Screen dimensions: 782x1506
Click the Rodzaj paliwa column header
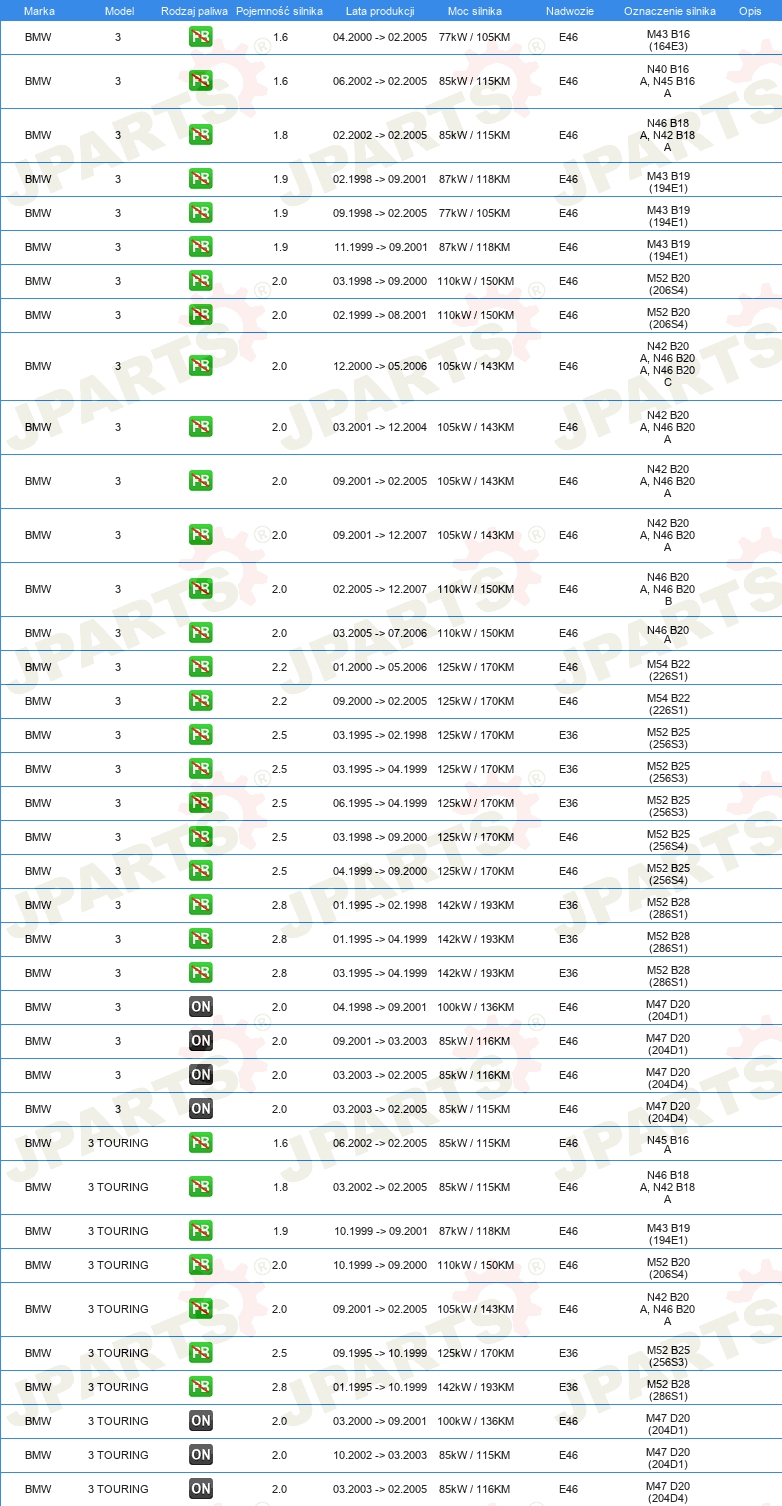[195, 10]
